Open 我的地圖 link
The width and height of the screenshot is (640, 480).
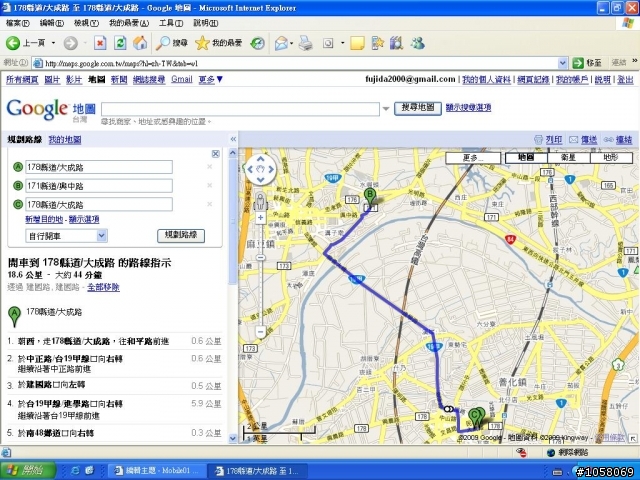[x=65, y=140]
